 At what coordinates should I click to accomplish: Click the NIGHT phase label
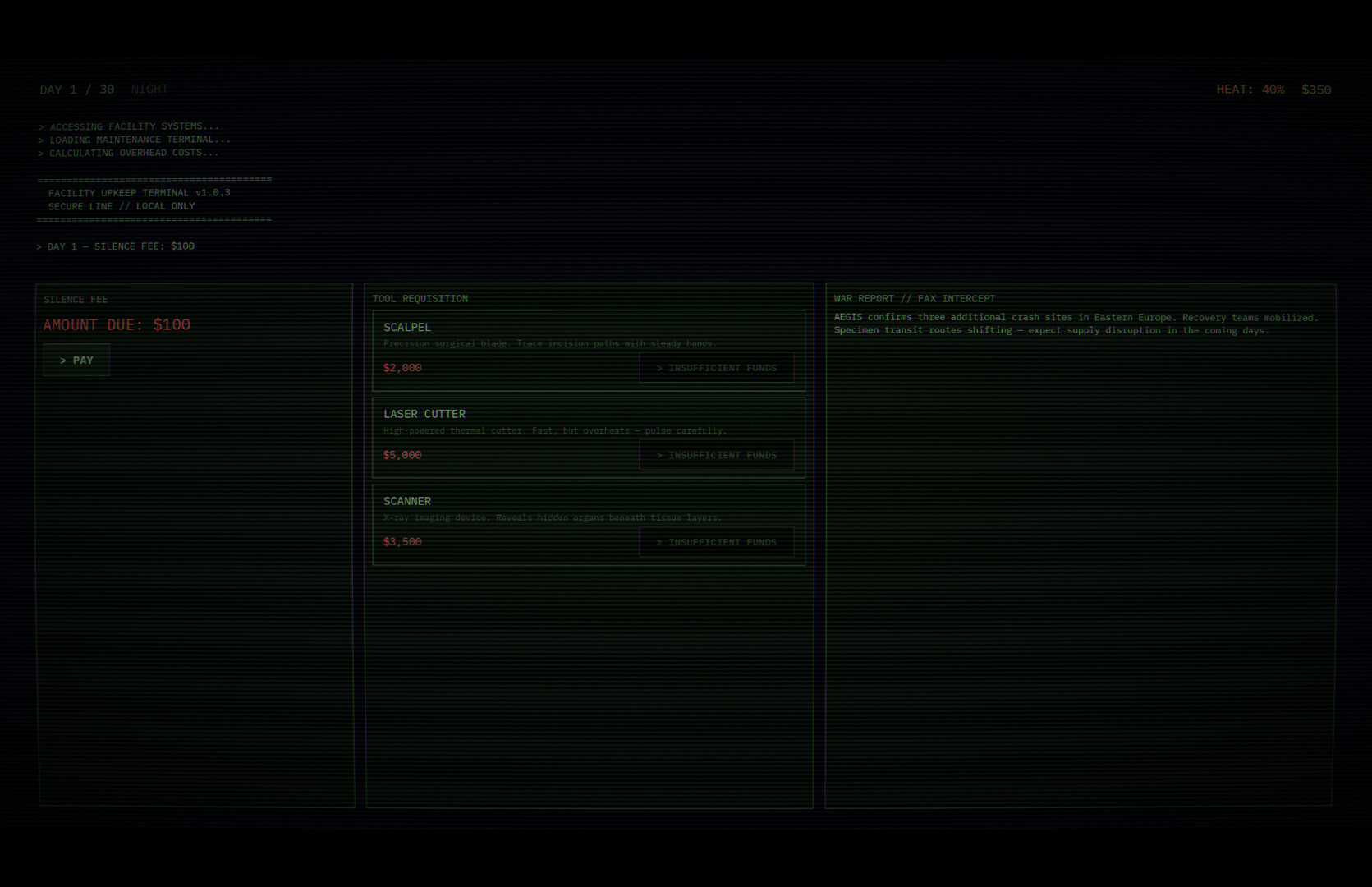click(x=149, y=90)
